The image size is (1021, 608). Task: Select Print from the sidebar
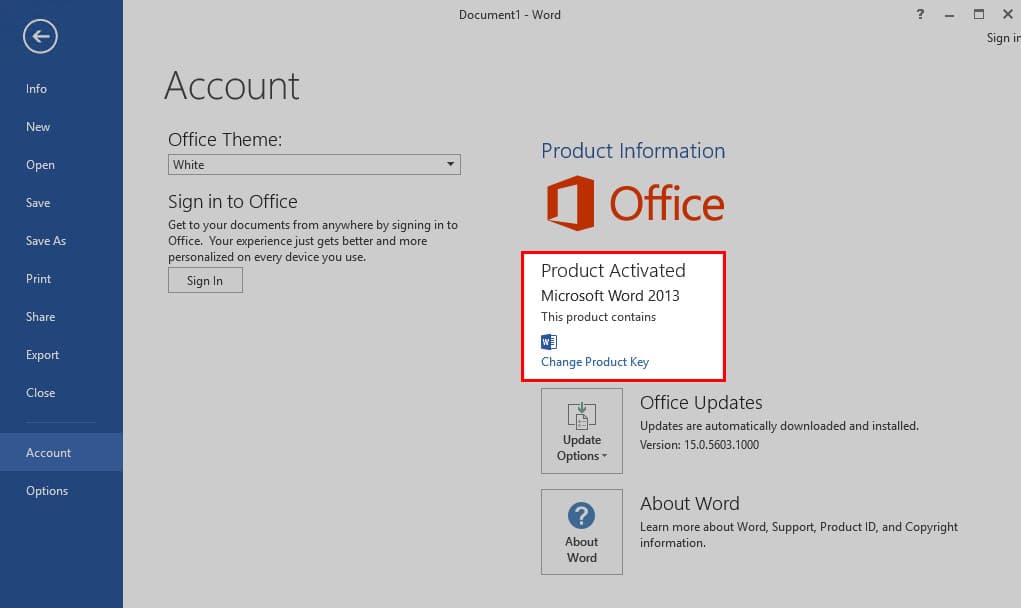coord(61,279)
